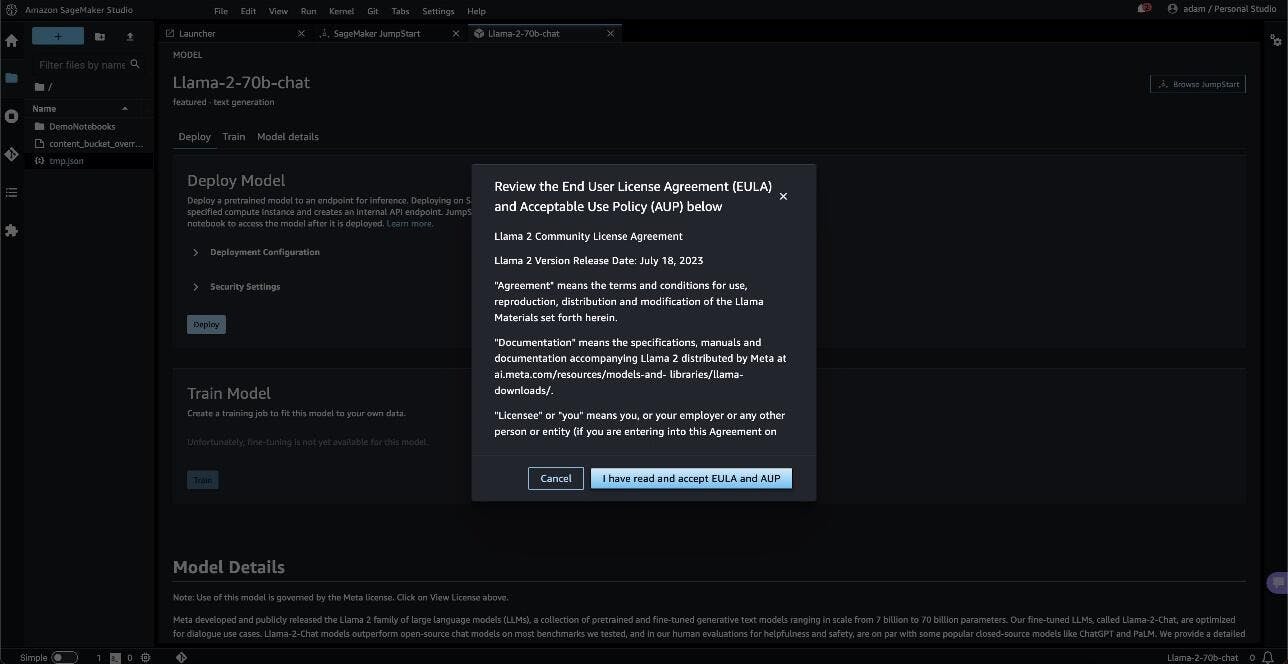Click the Deploy button
Viewport: 1288px width, 664px height.
(x=206, y=324)
